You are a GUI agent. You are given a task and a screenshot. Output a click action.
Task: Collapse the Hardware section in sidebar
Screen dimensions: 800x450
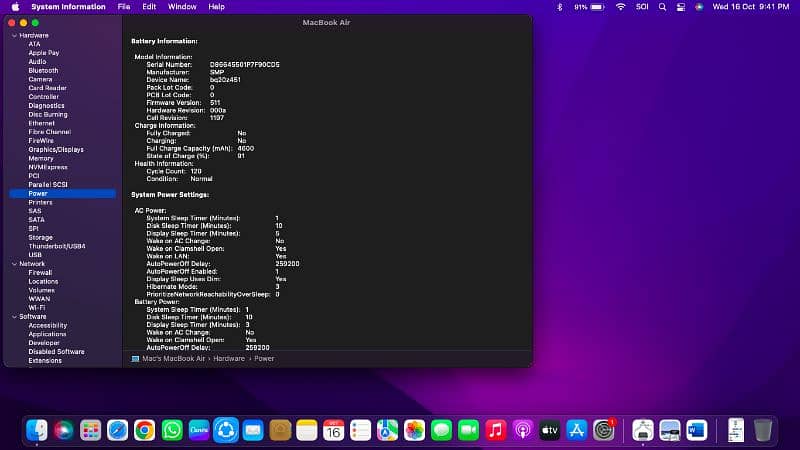tap(13, 35)
